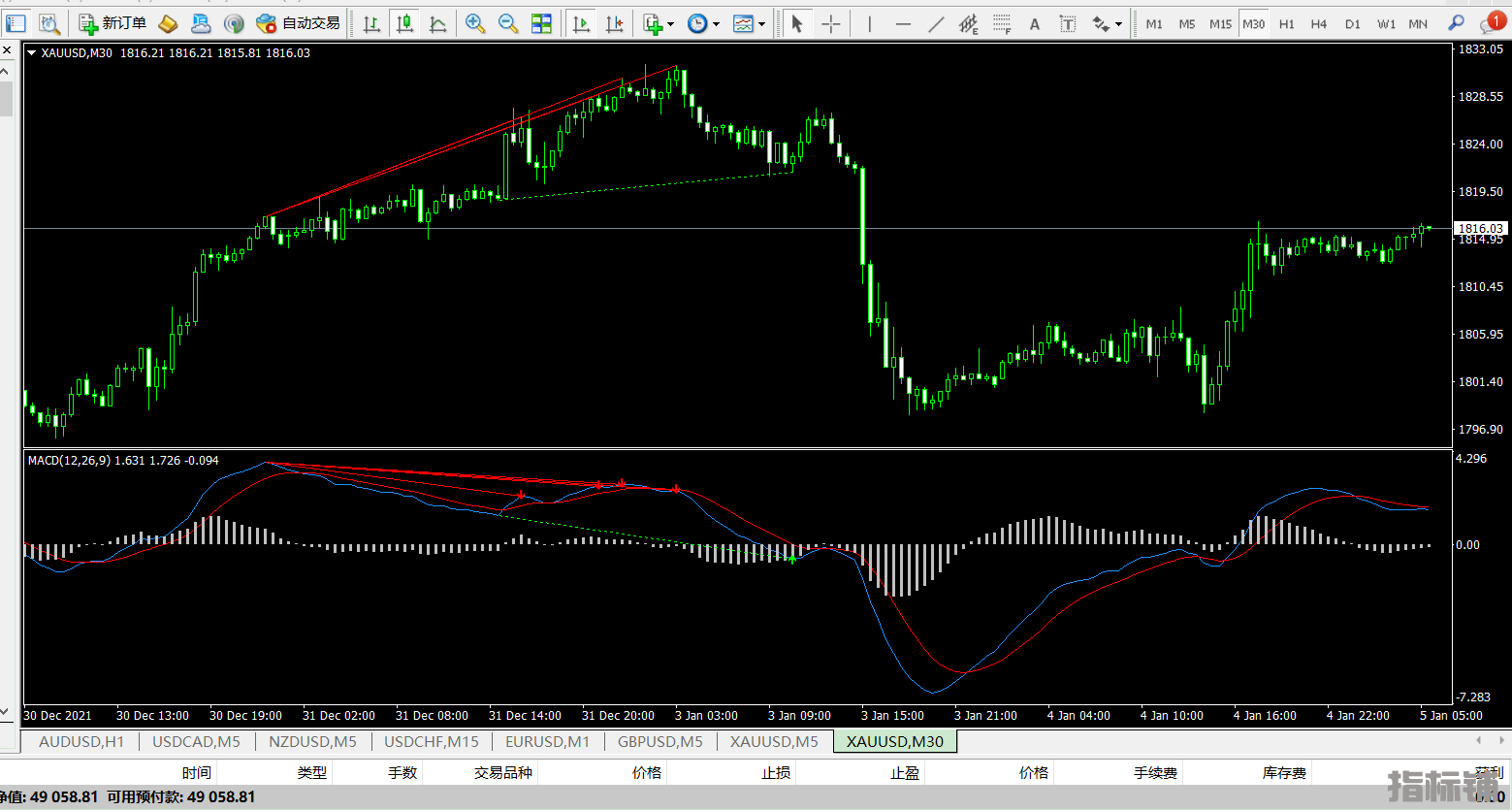
Task: Select the trendline drawing tool
Action: point(936,23)
